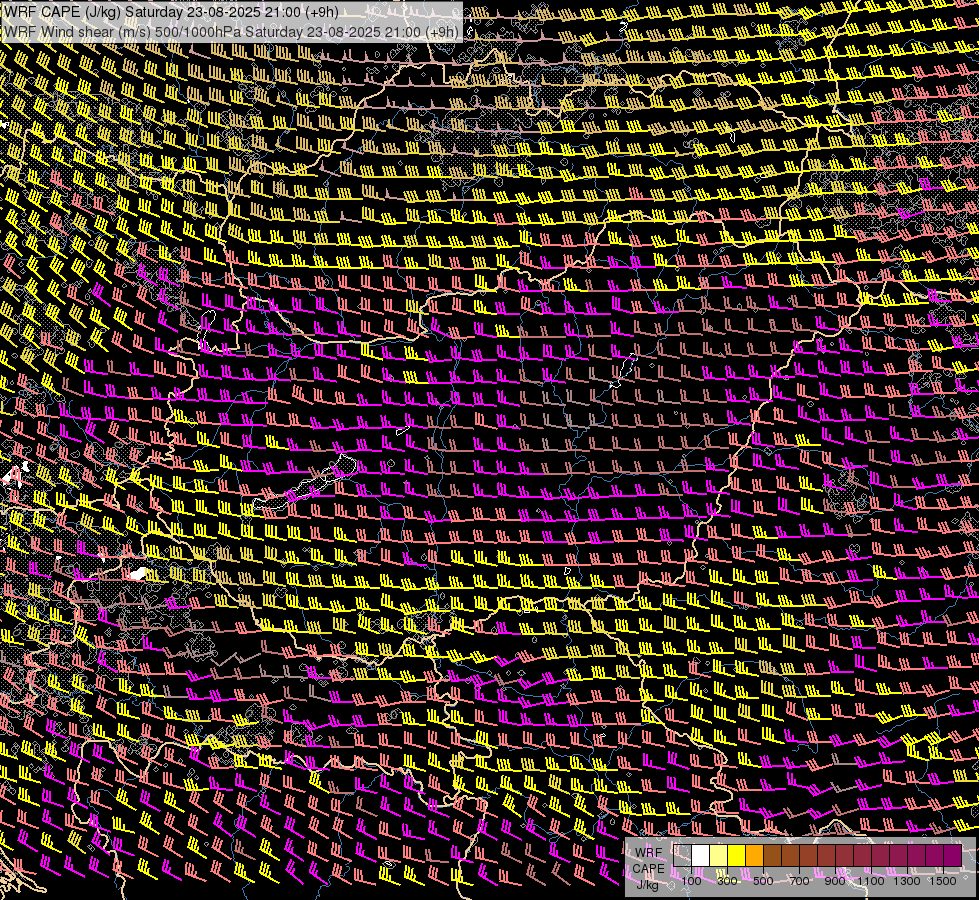Click the 300 legend value

tap(727, 881)
